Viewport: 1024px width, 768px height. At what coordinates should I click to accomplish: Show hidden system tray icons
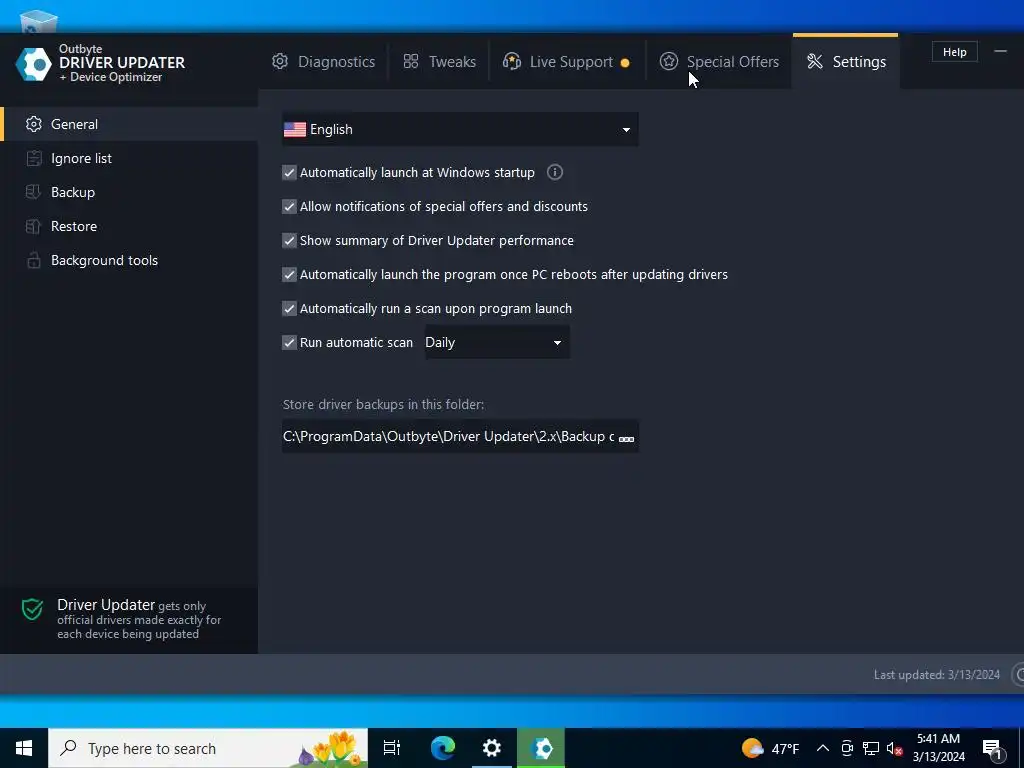click(x=823, y=748)
